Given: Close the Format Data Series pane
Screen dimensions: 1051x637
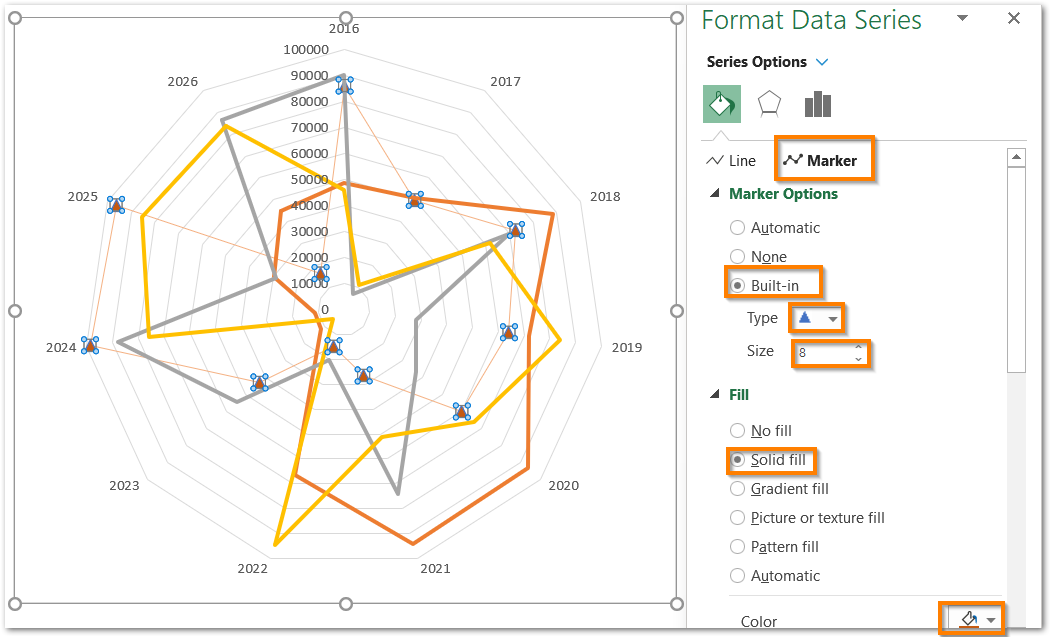Looking at the screenshot, I should pyautogui.click(x=1013, y=18).
